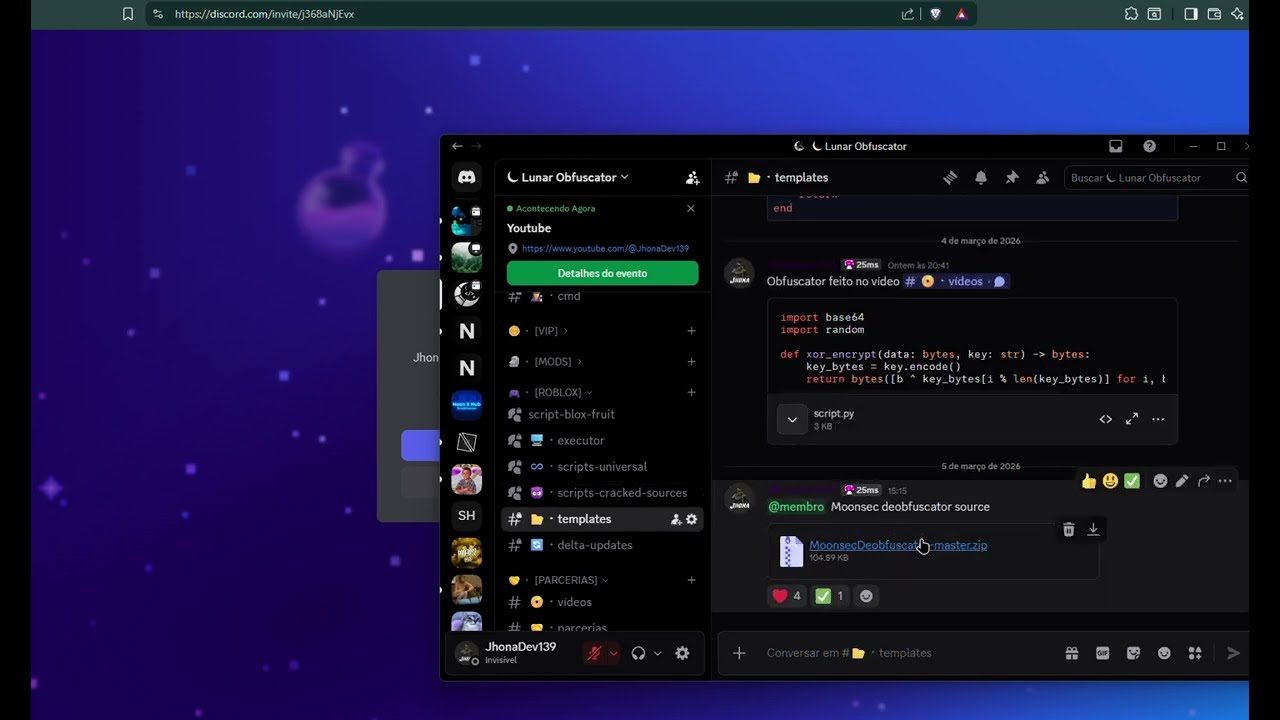The width and height of the screenshot is (1280, 720).
Task: Edit templates channel settings gear
Action: point(691,519)
